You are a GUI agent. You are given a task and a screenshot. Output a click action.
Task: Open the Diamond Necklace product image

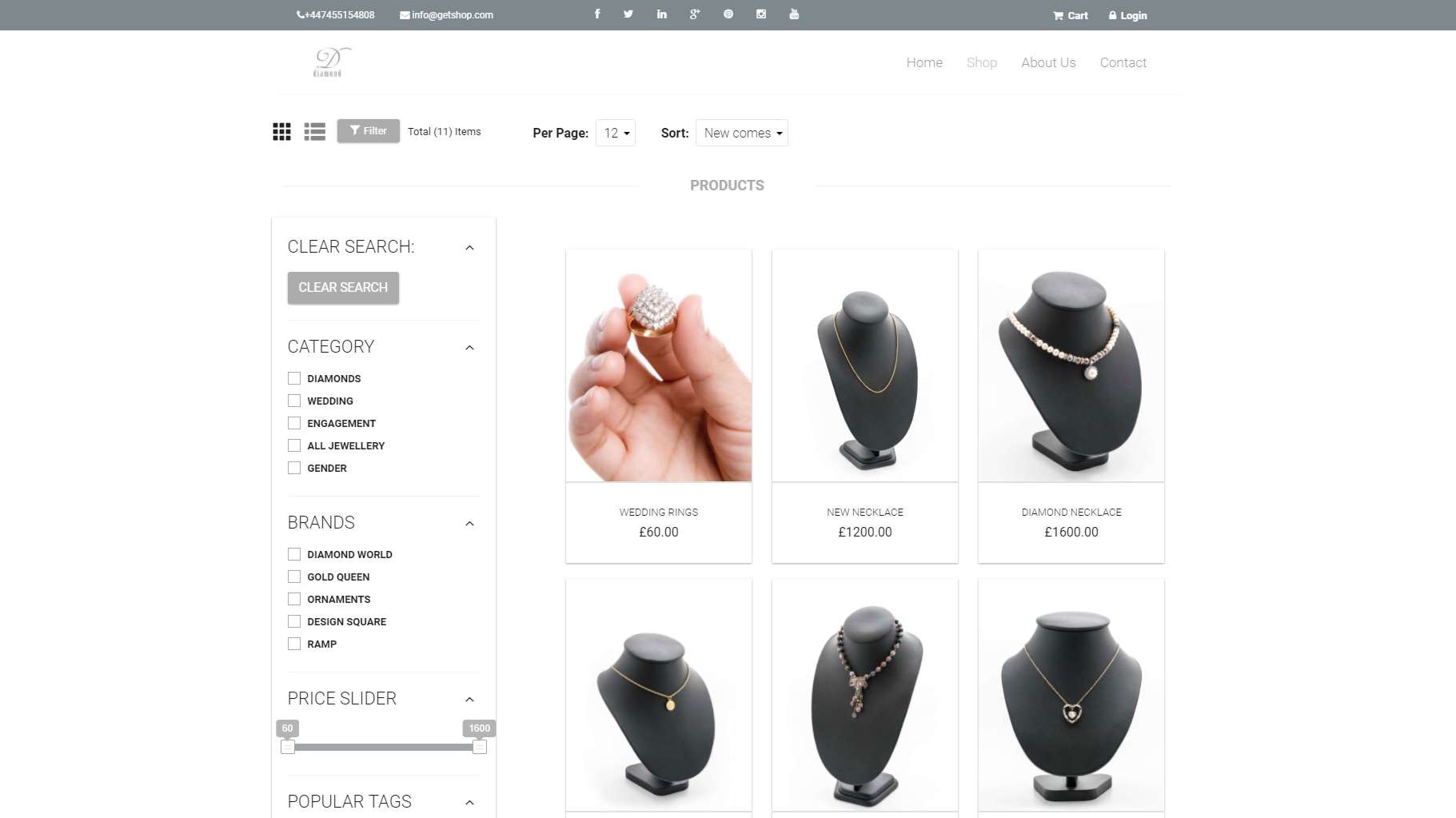(1071, 365)
